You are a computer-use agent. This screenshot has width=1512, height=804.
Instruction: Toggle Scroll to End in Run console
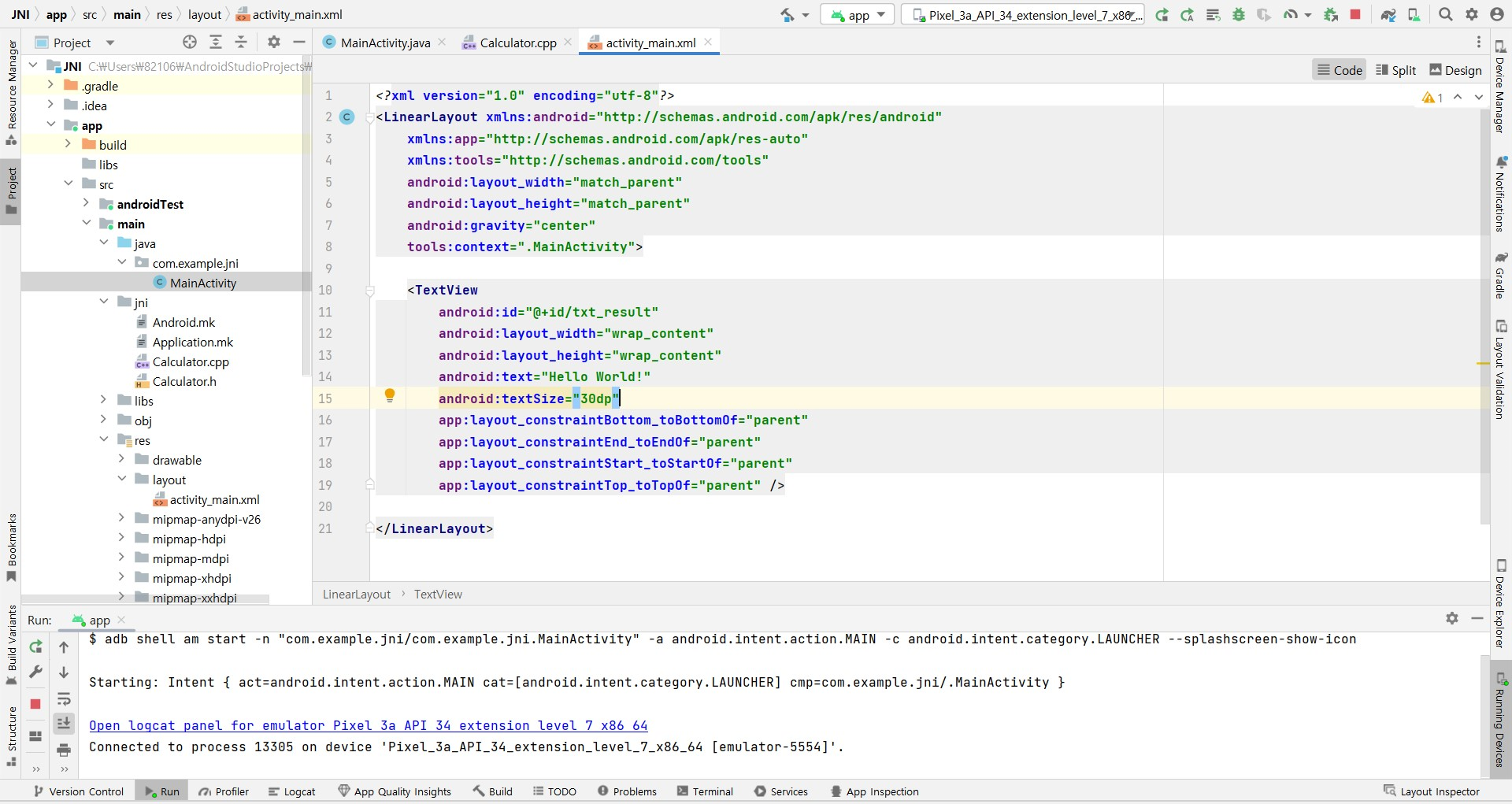(64, 723)
